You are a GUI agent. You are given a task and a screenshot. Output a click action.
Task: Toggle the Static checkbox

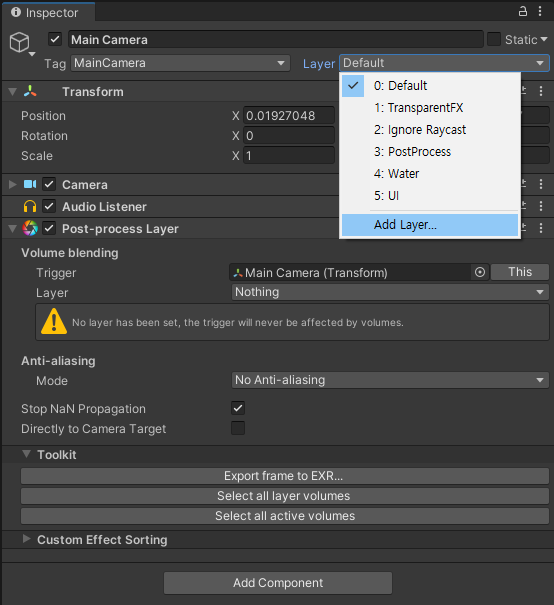494,39
